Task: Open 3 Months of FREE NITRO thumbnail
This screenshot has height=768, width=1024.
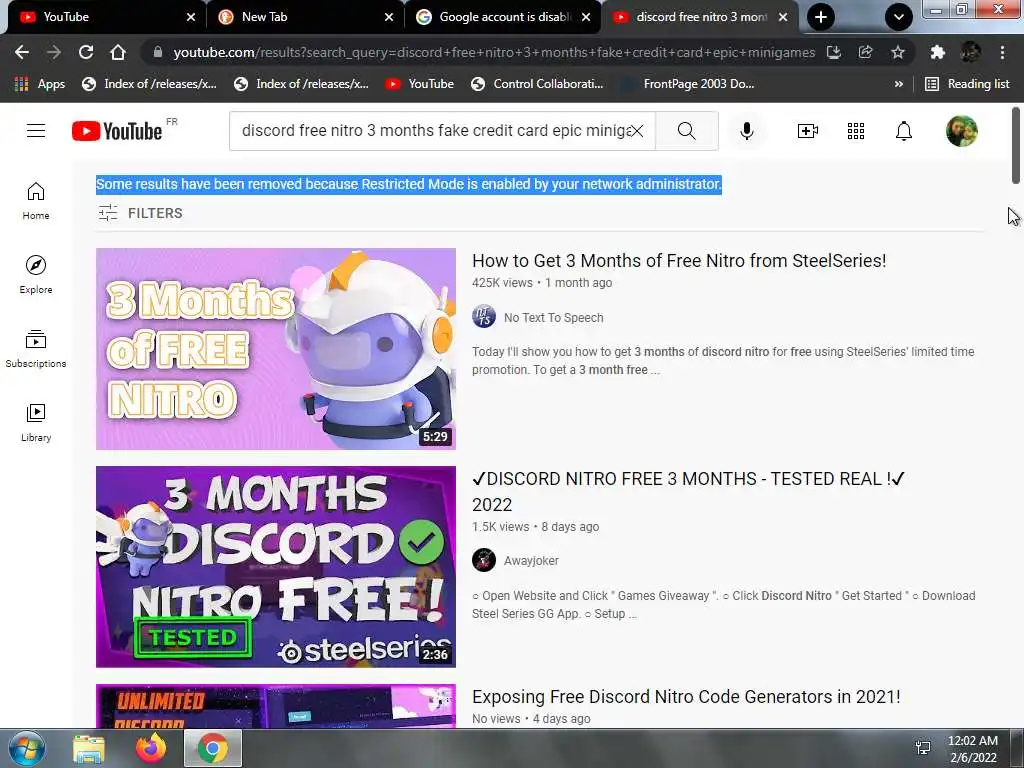Action: click(276, 349)
